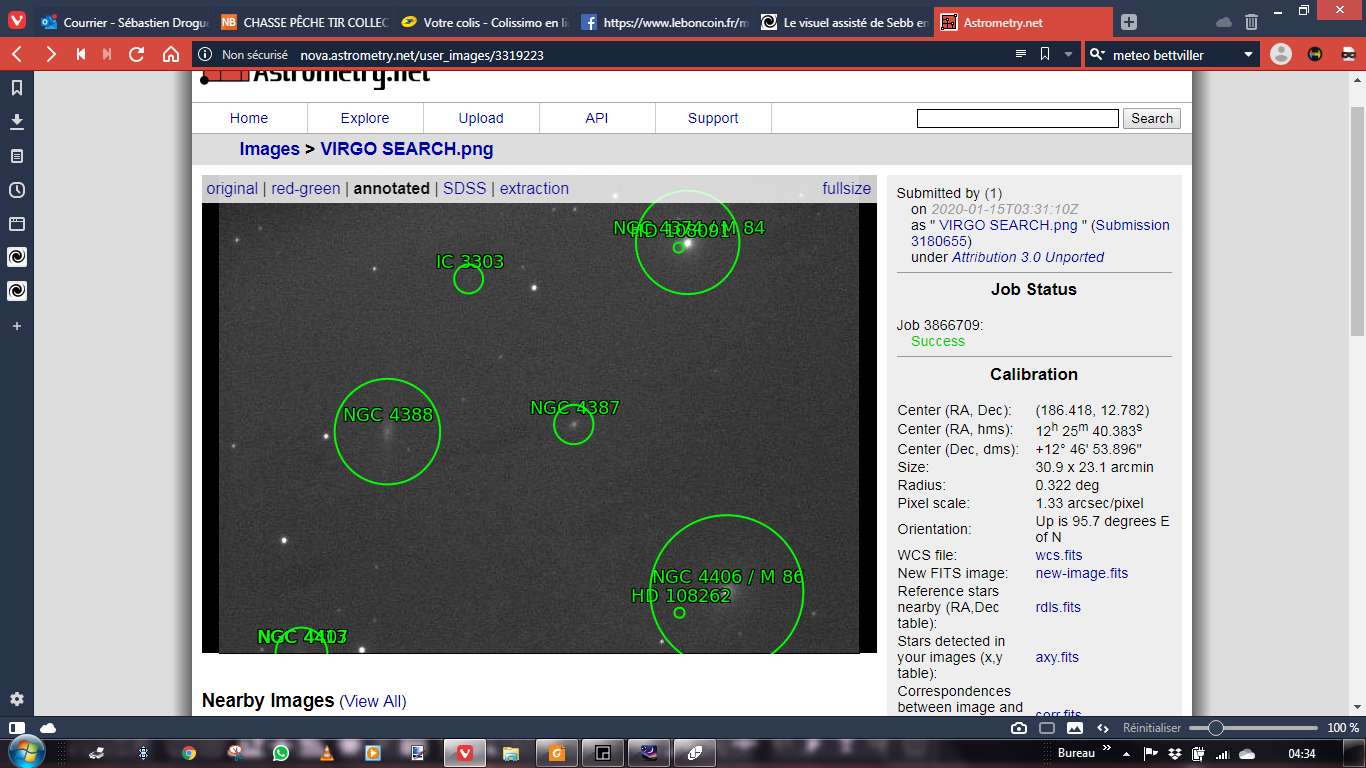This screenshot has height=768, width=1366.
Task: Open Support in site navigation
Action: point(713,118)
